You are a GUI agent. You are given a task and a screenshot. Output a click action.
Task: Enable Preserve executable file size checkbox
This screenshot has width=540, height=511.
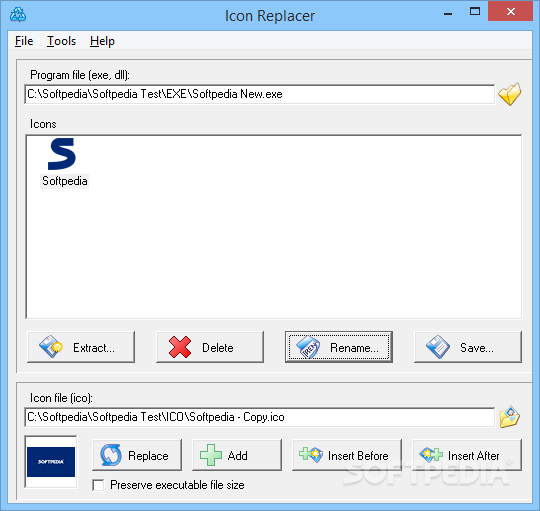click(x=98, y=485)
